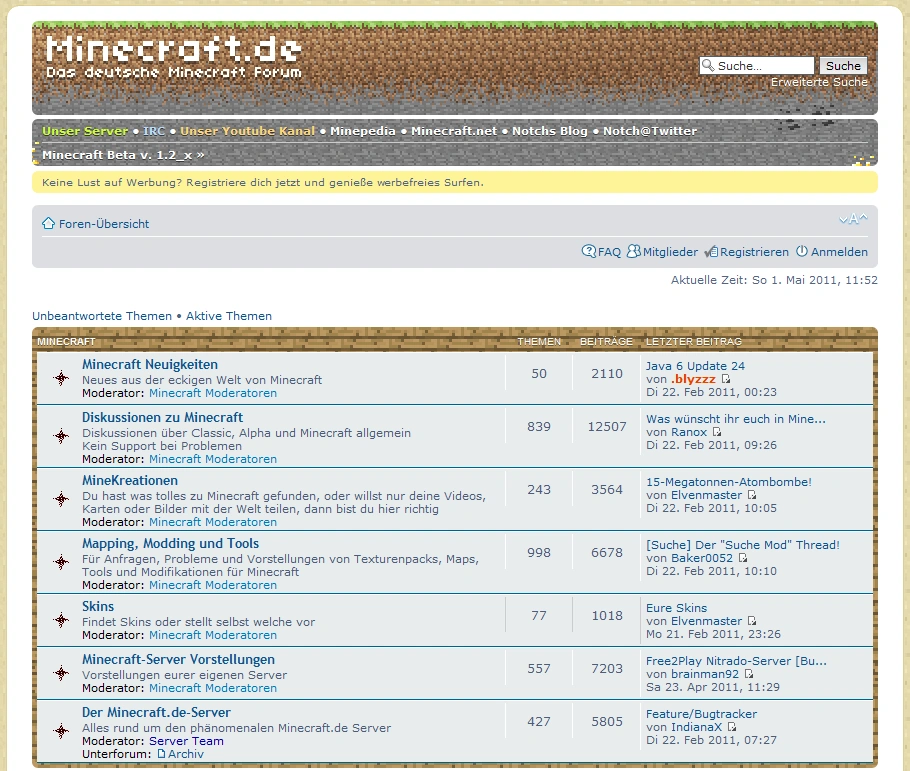Open 'Was wünscht ihr euch in Mine...' post
The image size is (910, 771).
click(736, 419)
